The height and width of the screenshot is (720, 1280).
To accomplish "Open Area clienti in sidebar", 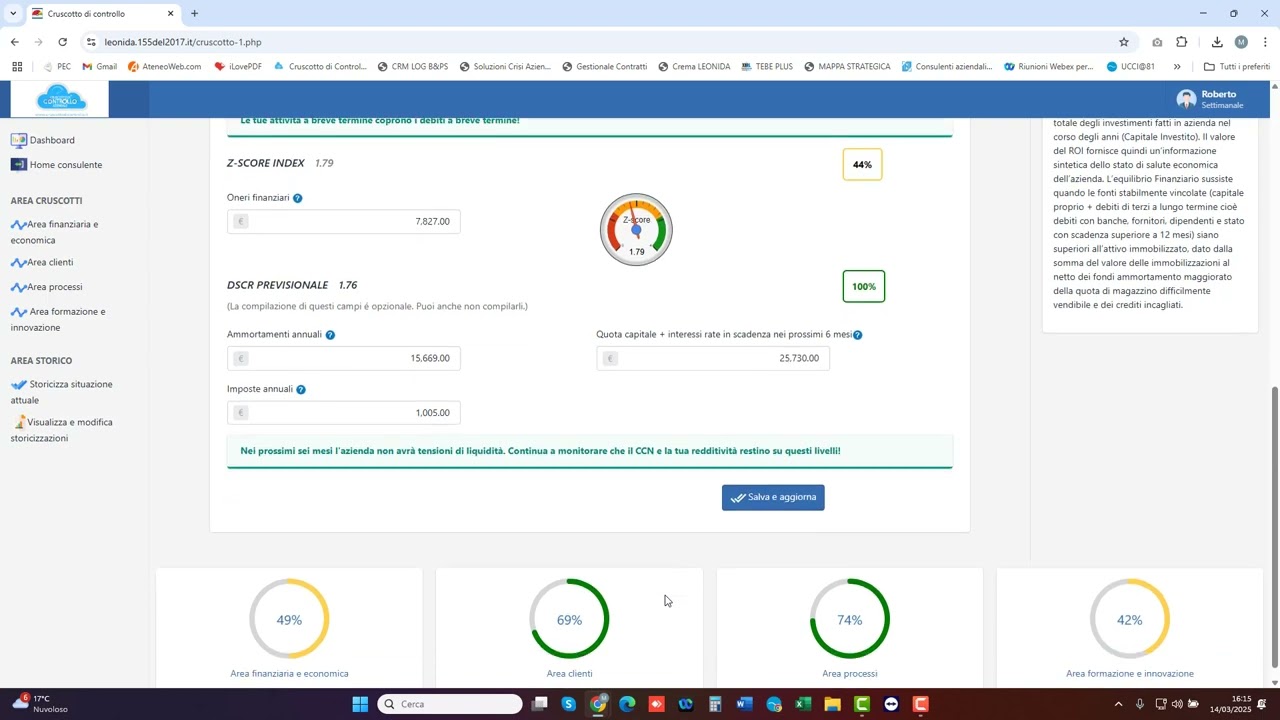I will tap(50, 263).
